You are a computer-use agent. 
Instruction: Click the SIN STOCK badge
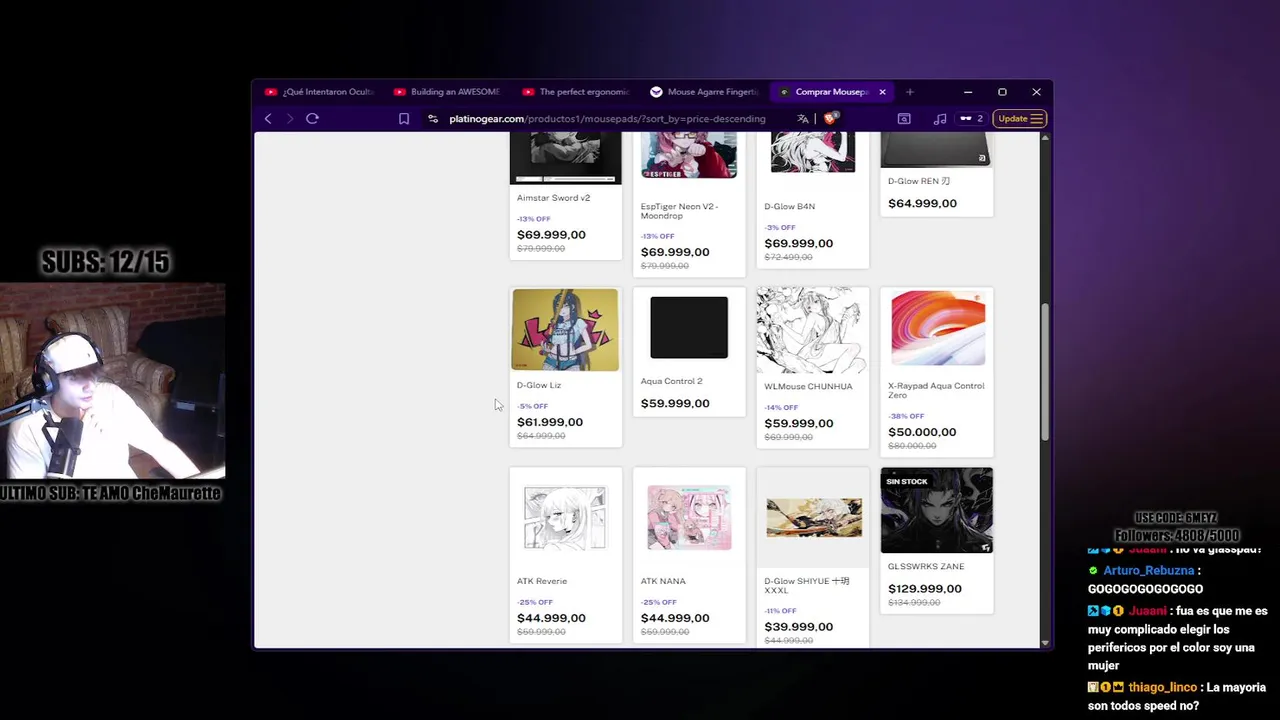pos(907,482)
